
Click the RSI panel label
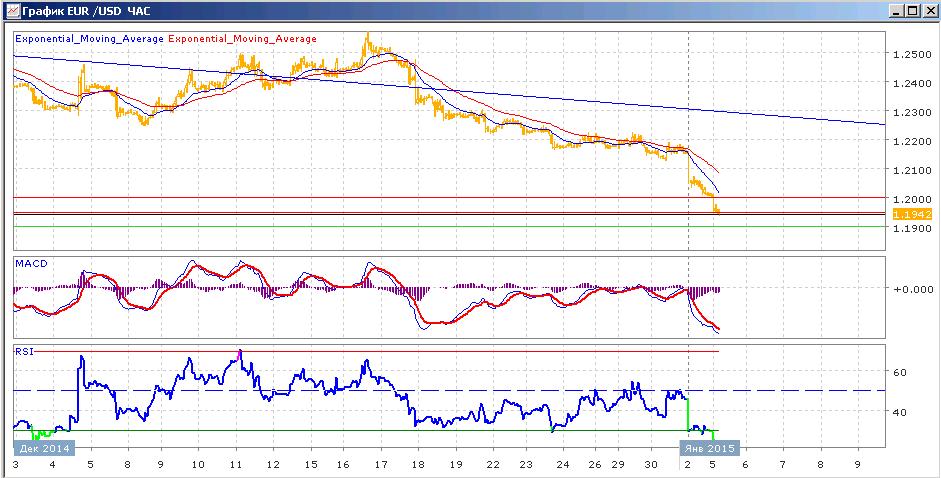24,352
